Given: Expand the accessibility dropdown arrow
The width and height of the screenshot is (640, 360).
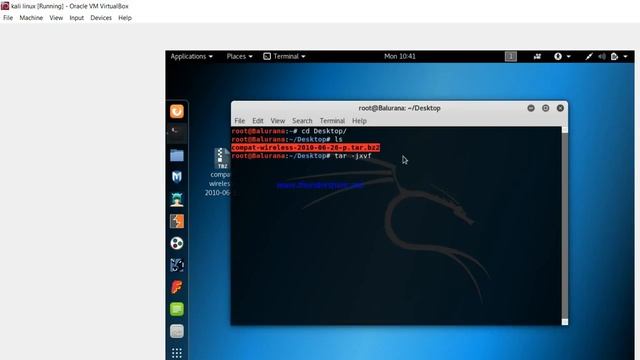Looking at the screenshot, I should click(569, 56).
